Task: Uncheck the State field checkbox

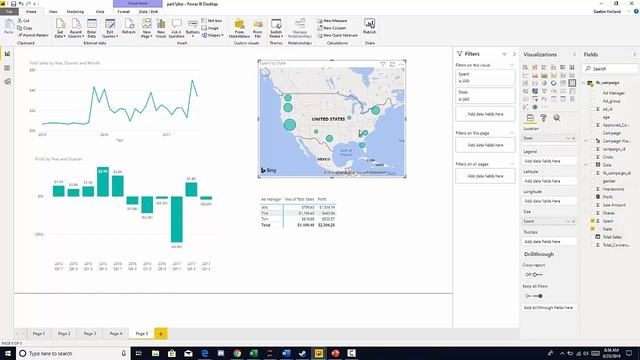Action: [593, 229]
